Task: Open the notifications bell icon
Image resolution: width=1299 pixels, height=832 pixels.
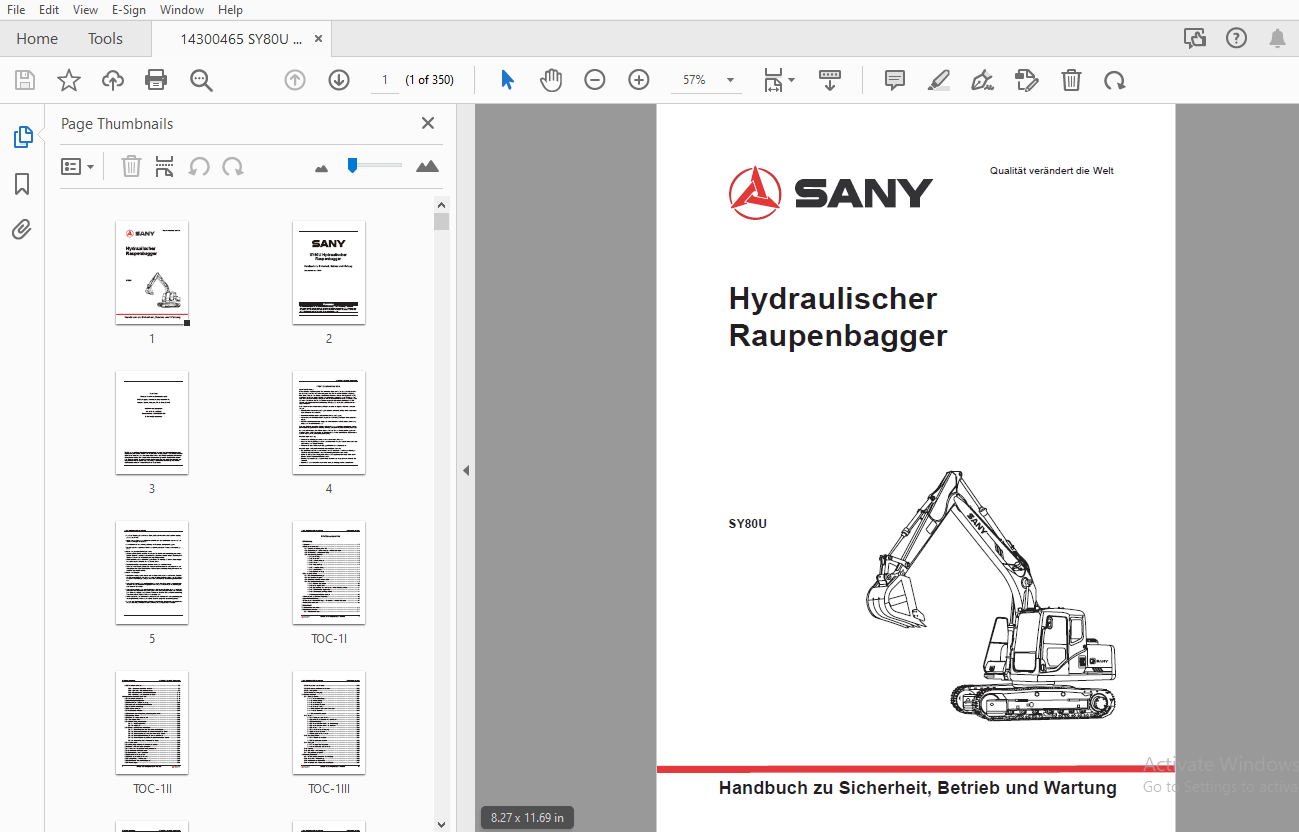Action: coord(1277,39)
